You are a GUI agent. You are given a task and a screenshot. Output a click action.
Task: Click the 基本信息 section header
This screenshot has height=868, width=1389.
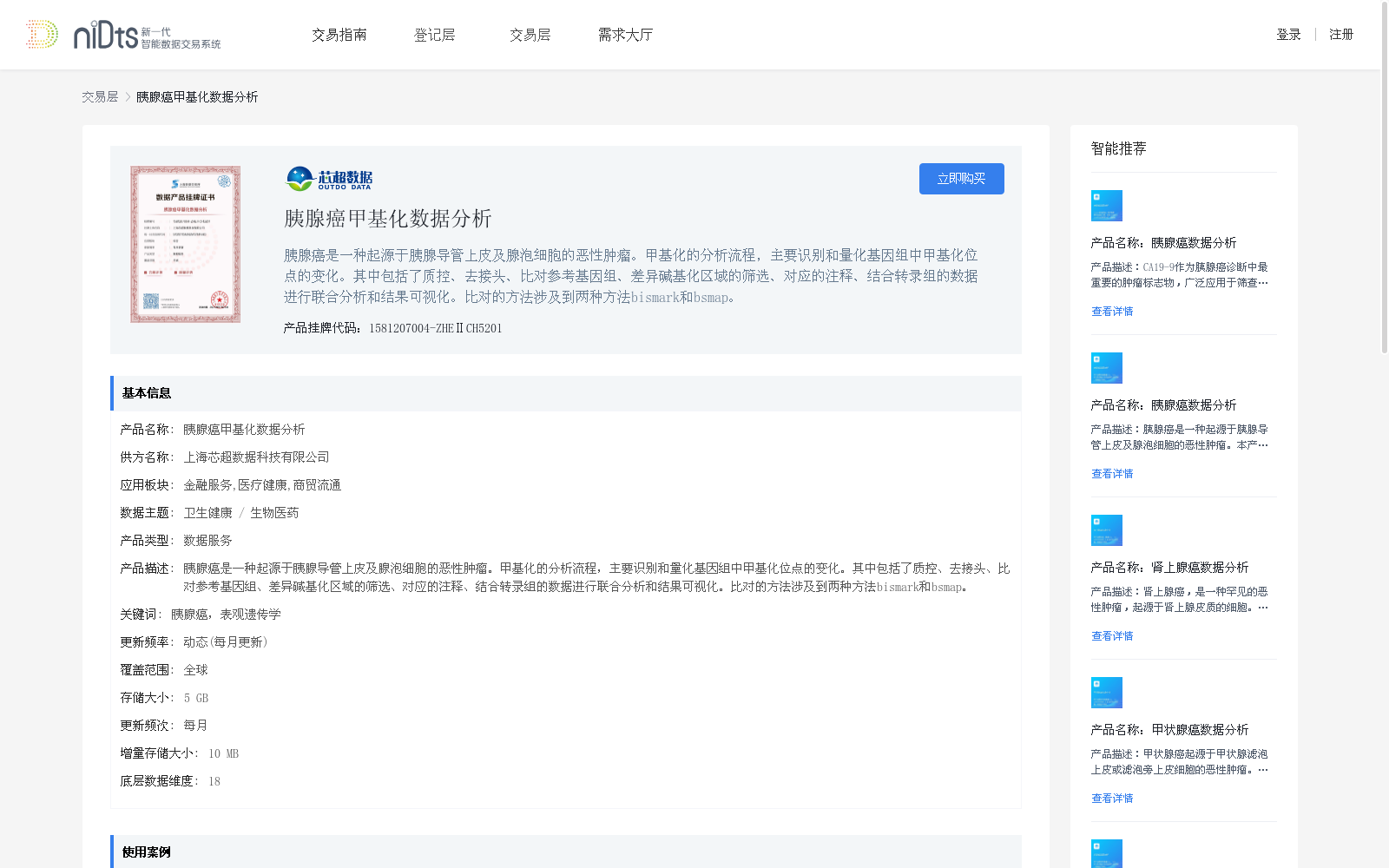[566, 393]
